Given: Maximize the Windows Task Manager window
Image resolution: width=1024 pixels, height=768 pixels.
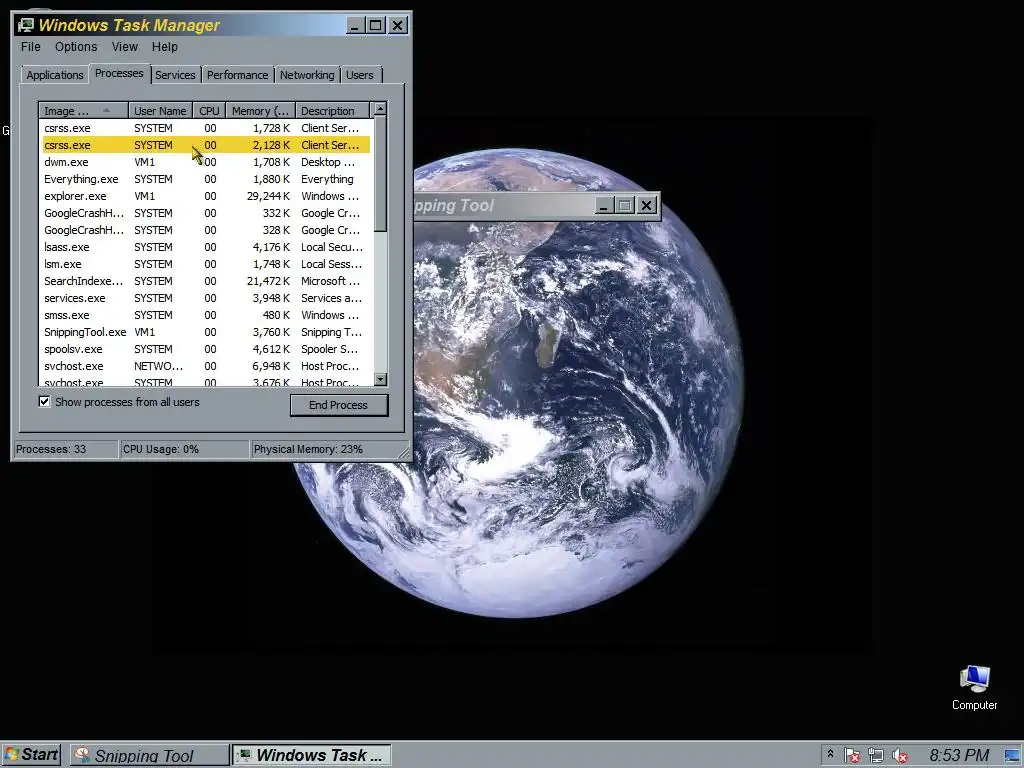Looking at the screenshot, I should (x=376, y=25).
